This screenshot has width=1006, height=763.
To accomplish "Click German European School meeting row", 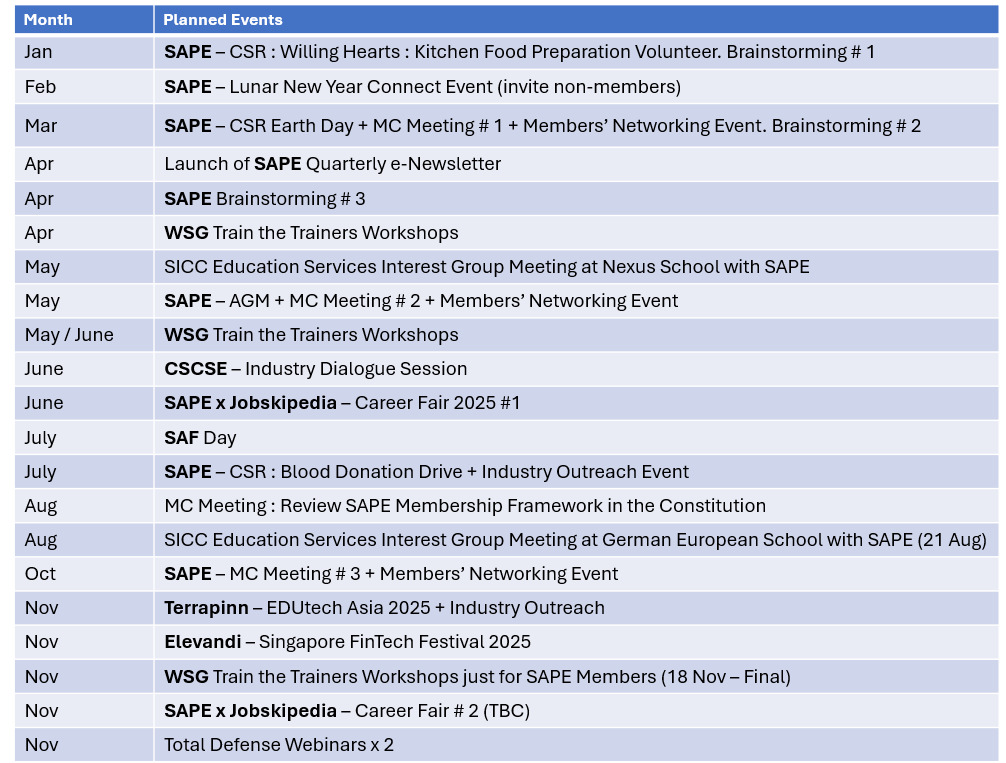I will 575,540.
